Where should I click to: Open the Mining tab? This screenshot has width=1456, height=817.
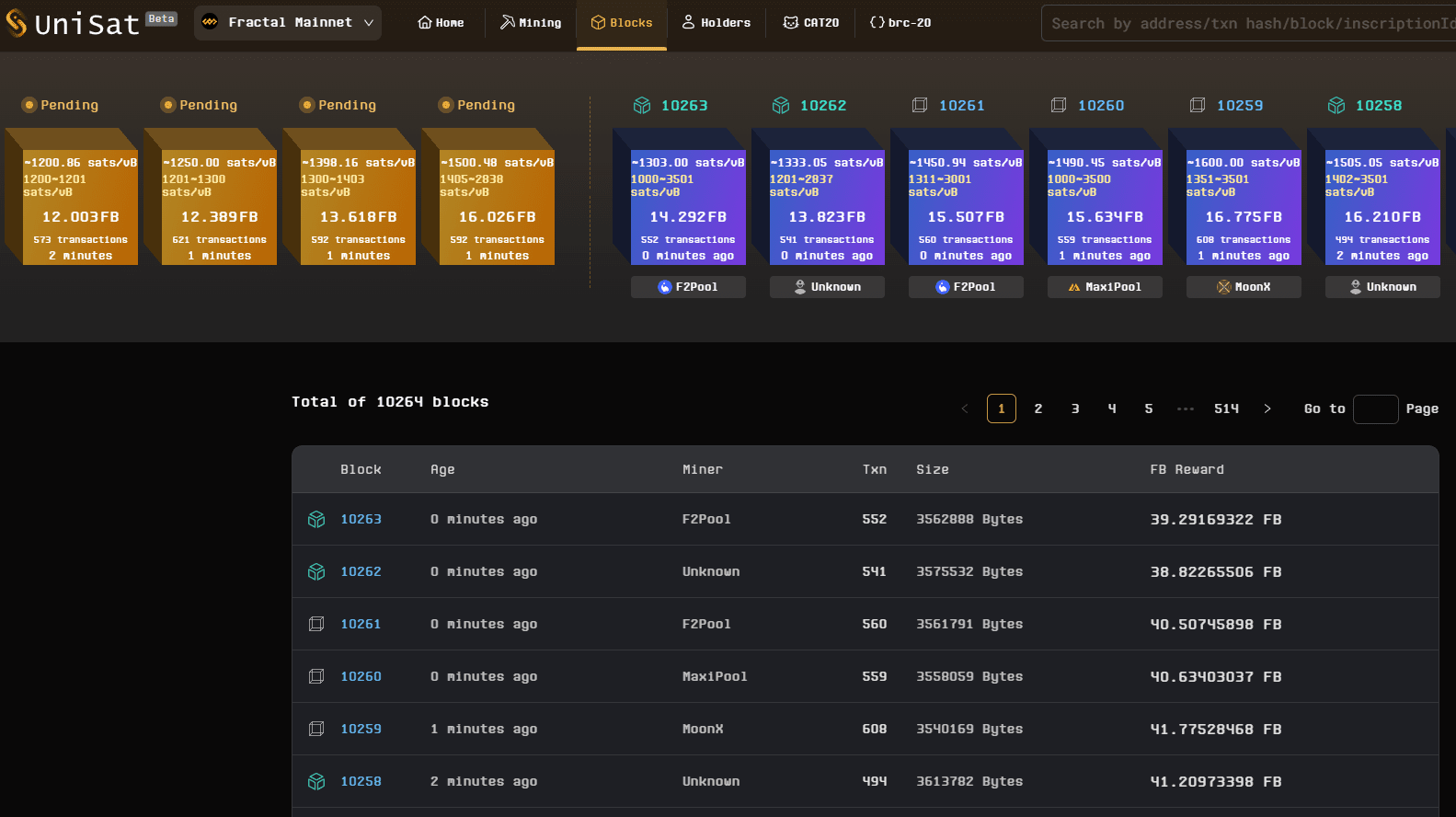pyautogui.click(x=531, y=23)
